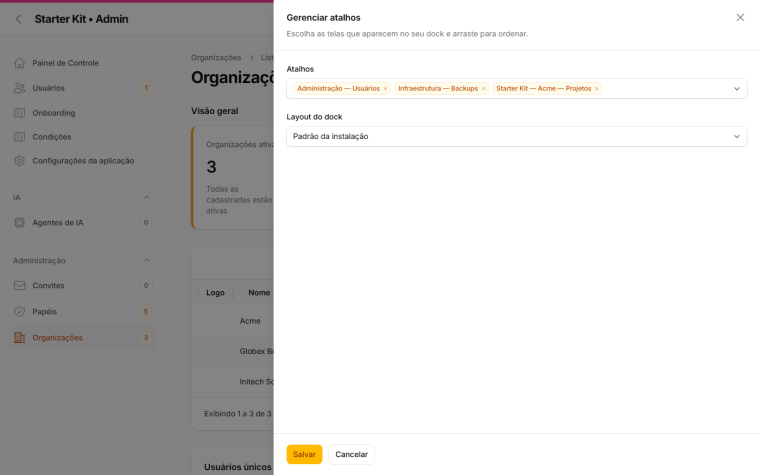Click the Usuários people icon
The image size is (760, 475).
(x=19, y=88)
